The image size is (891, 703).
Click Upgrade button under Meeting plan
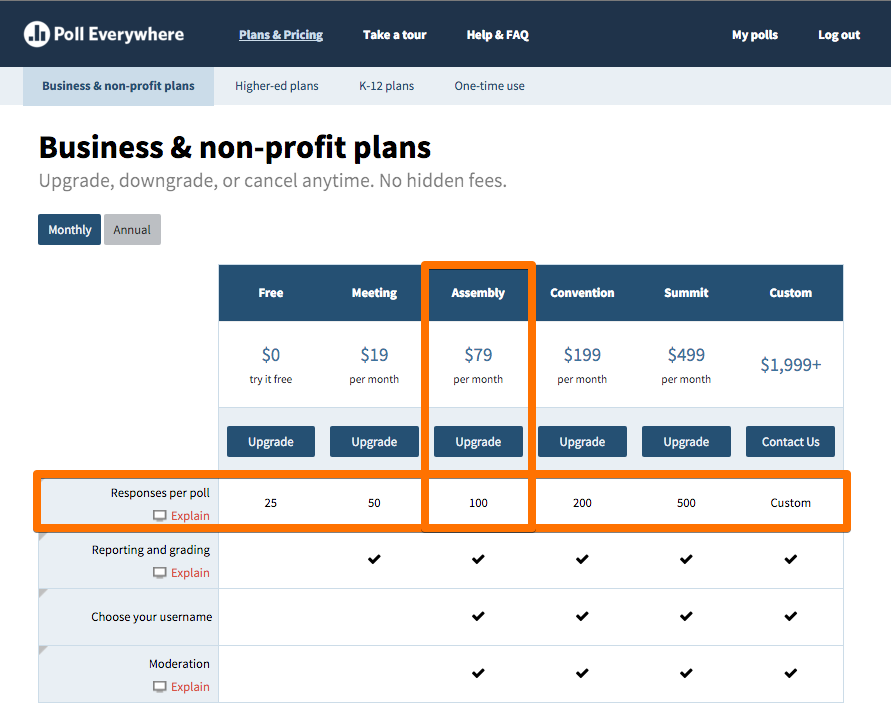[374, 442]
